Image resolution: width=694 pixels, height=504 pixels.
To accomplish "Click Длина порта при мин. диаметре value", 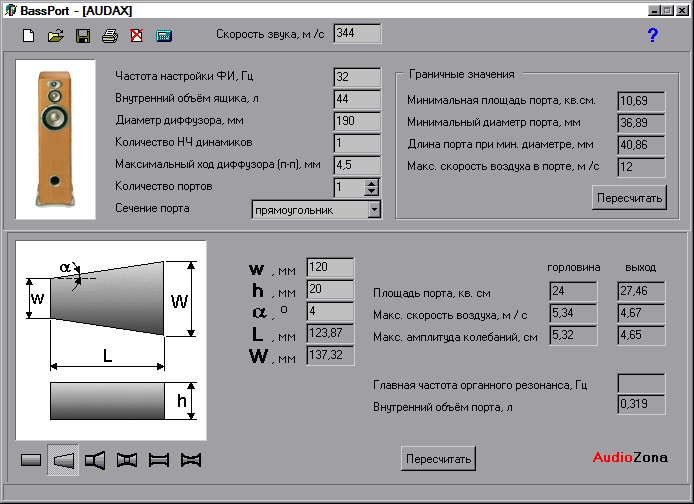I will coord(641,145).
